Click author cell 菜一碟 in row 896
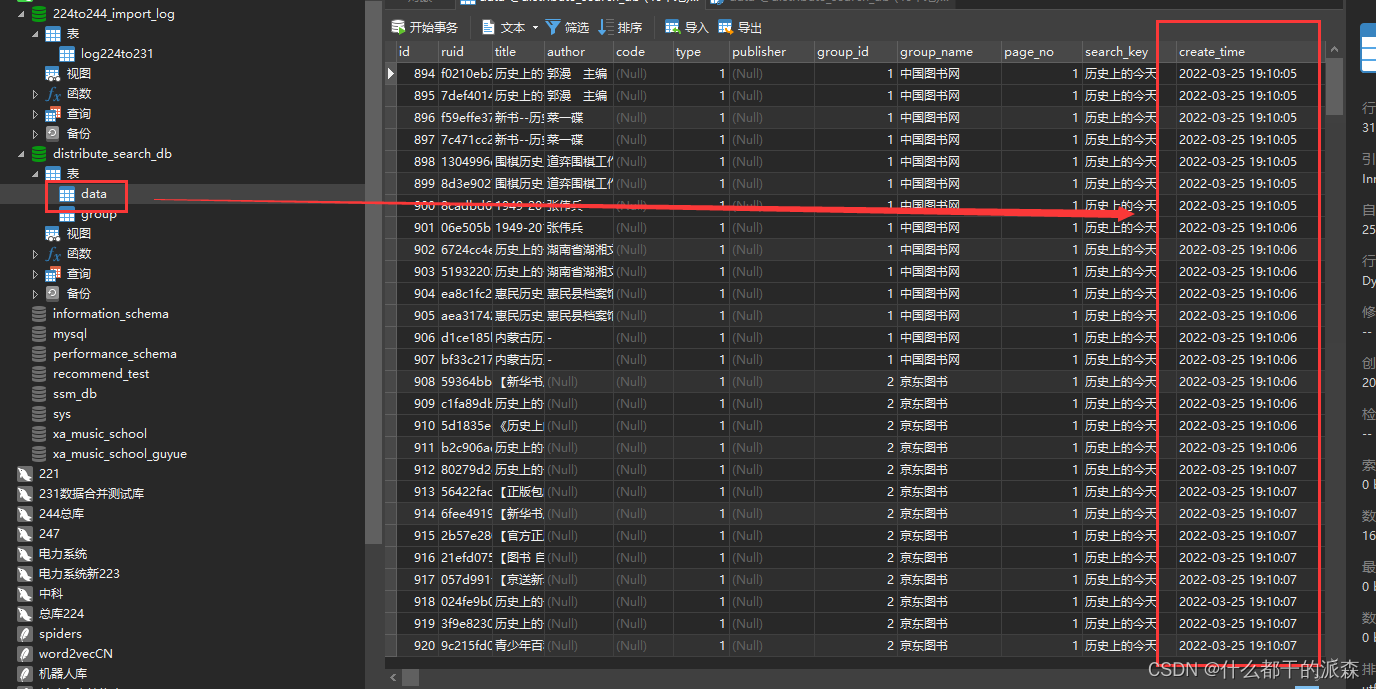Viewport: 1376px width, 689px height. 578,118
